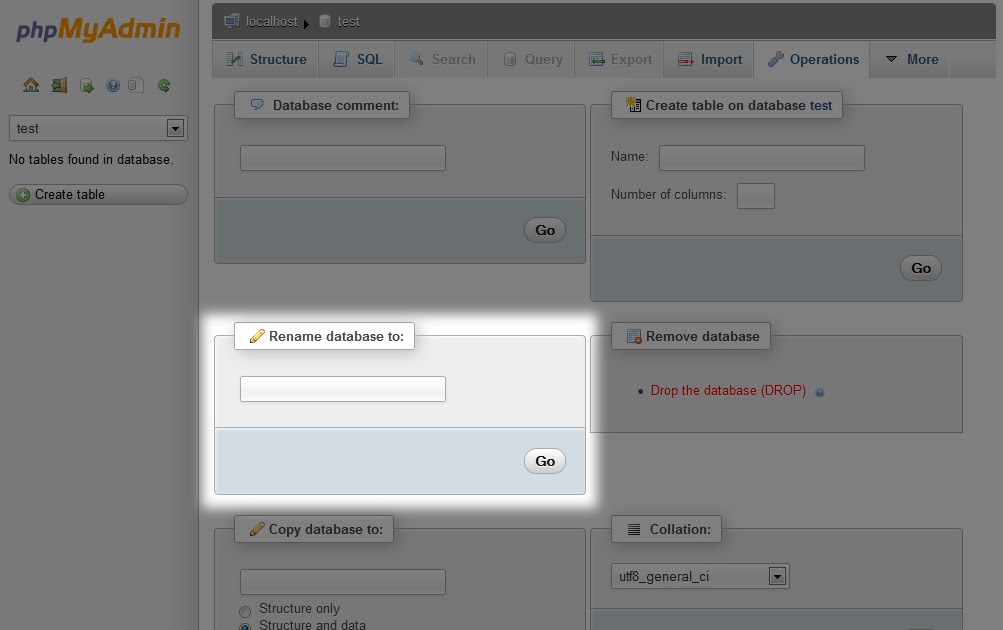Switch to the SQL tab
The image size is (1003, 630).
pos(357,59)
